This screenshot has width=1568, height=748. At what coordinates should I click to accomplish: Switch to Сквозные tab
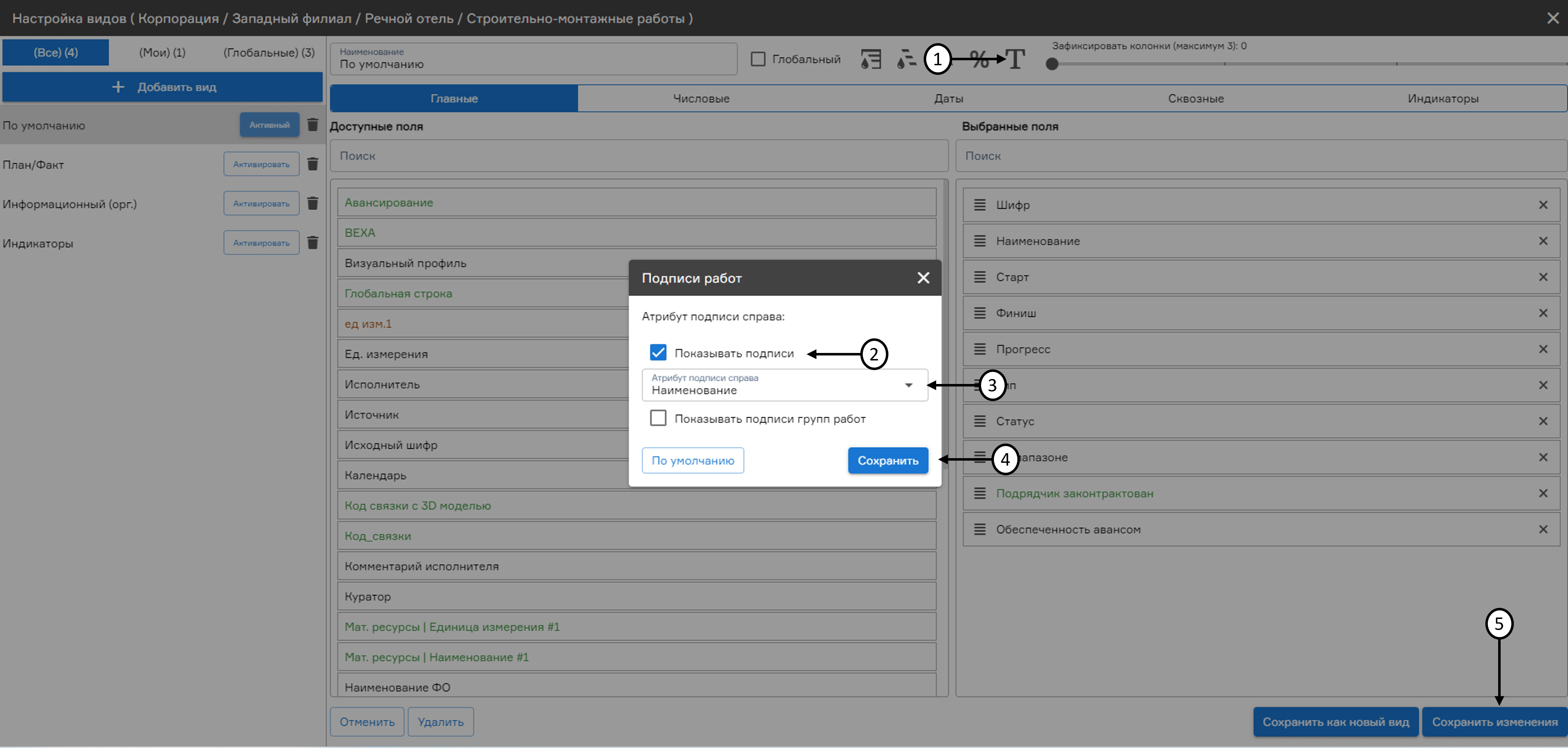pos(1196,99)
